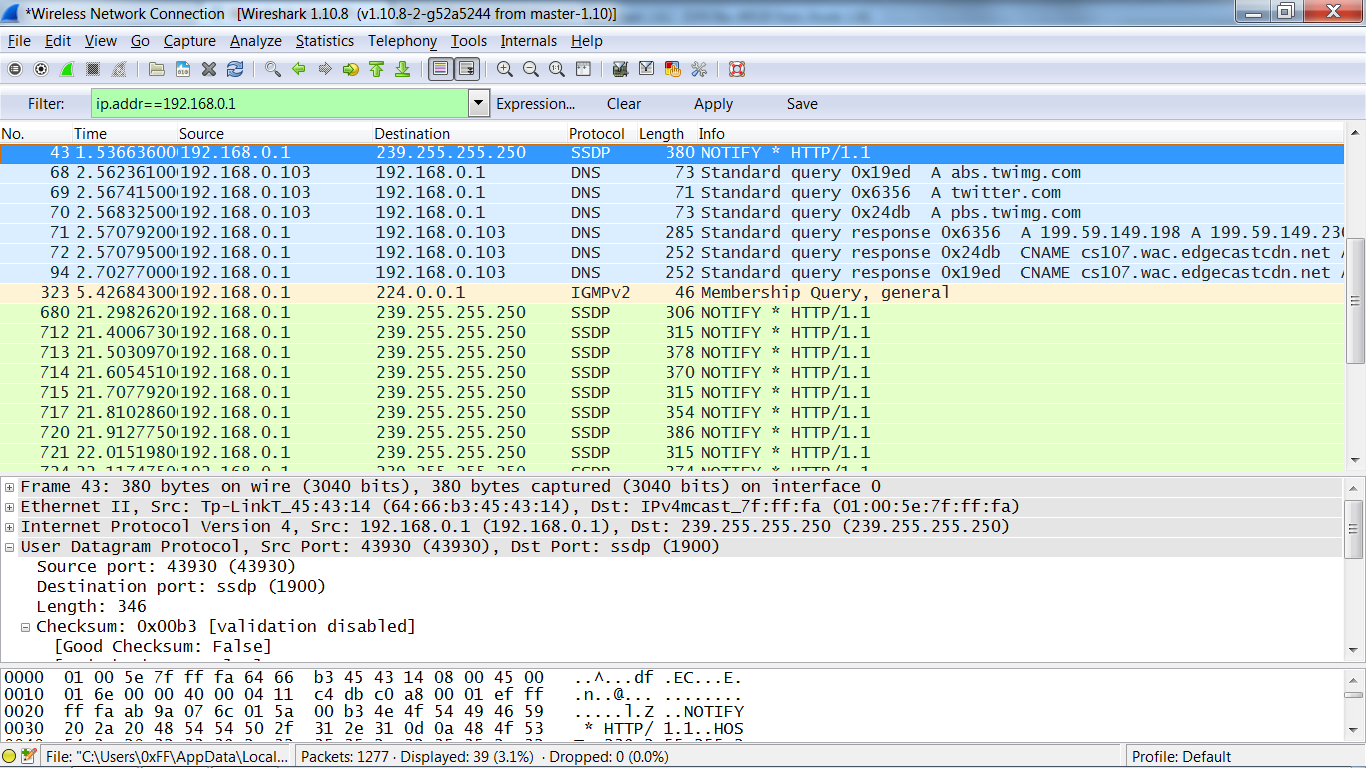
Task: Select packet 69 twitter.com DNS query
Action: [x=672, y=193]
